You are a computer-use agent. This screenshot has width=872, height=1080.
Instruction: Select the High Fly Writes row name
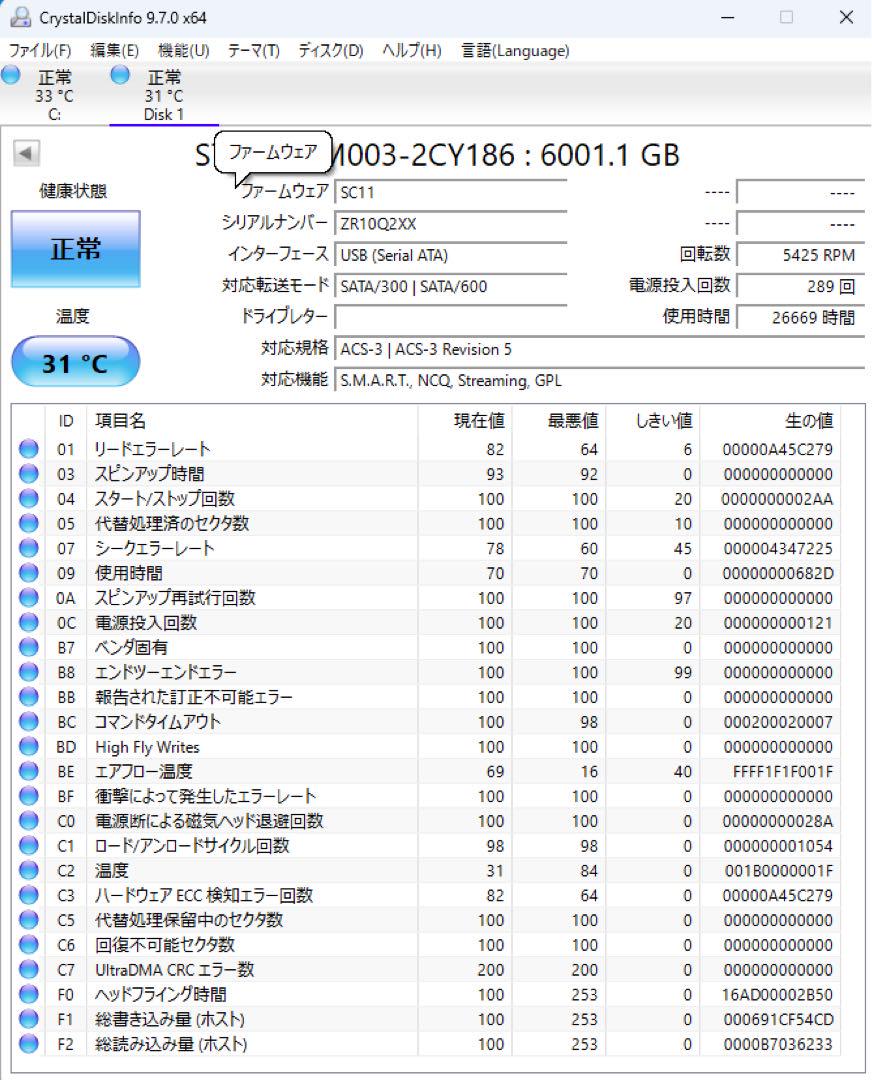click(x=147, y=747)
